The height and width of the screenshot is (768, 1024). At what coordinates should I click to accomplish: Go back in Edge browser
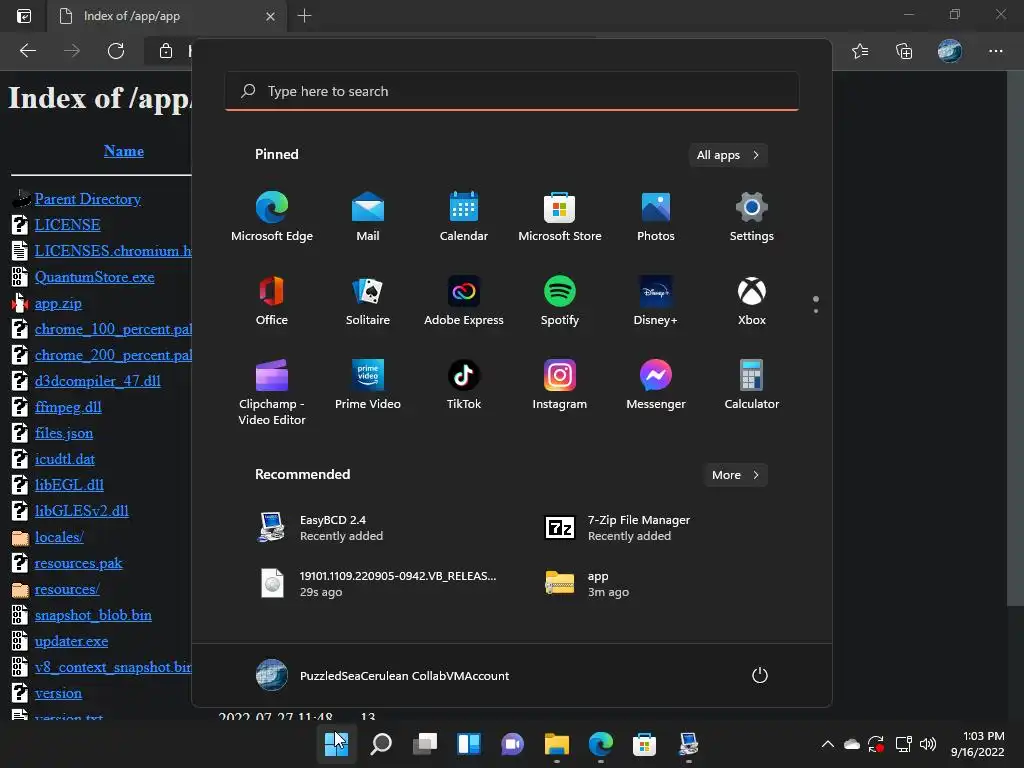pos(28,51)
